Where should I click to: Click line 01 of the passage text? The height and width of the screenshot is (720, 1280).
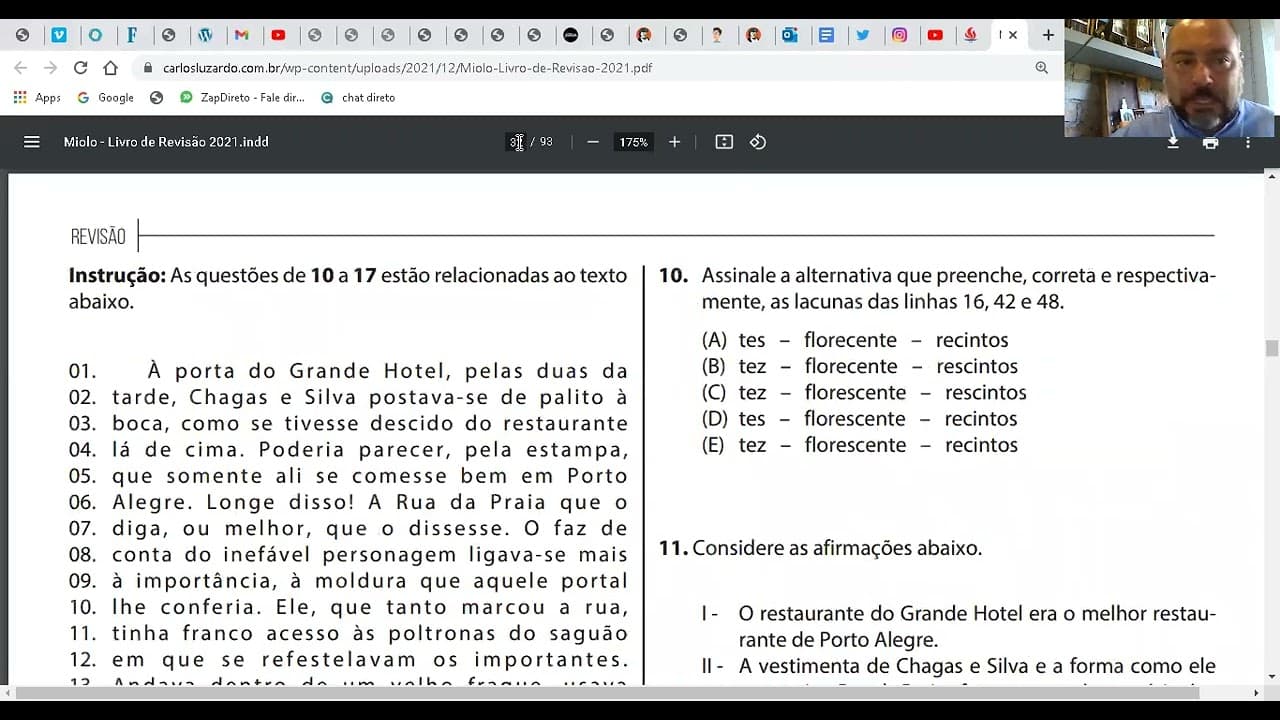[348, 371]
